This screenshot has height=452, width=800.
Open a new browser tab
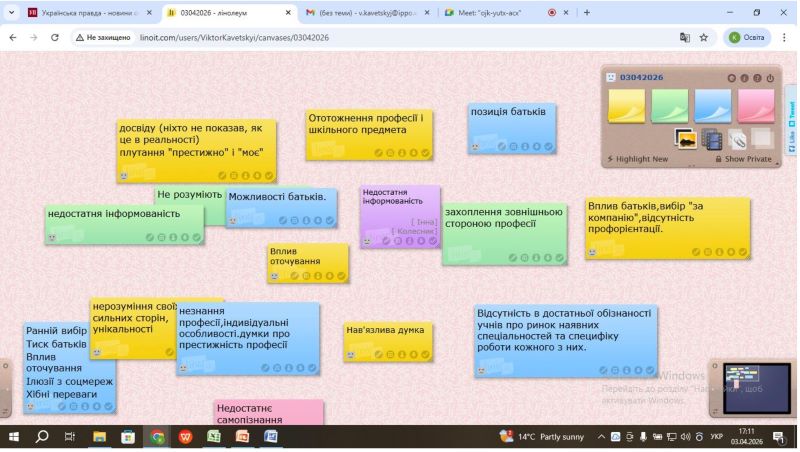(x=587, y=12)
